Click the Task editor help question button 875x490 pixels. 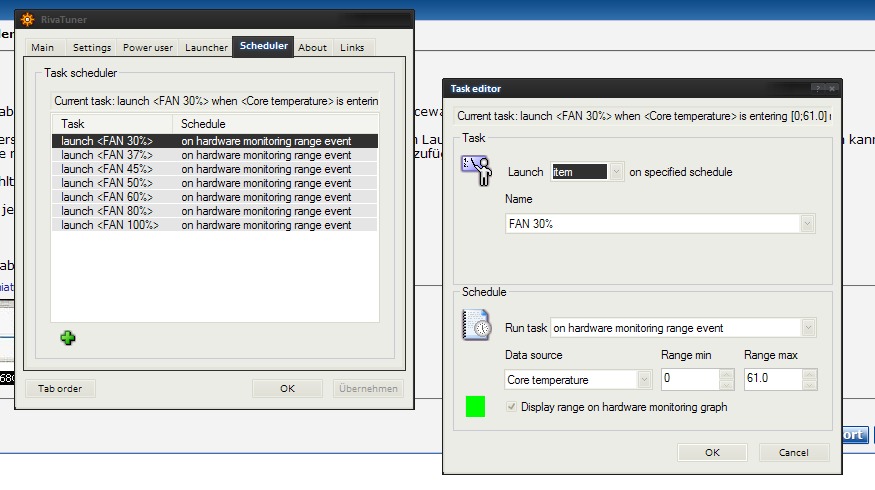(x=817, y=88)
